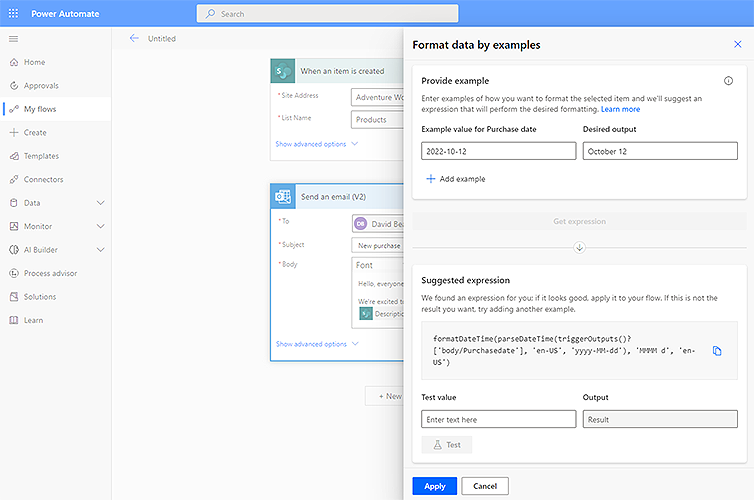
Task: Open the Site Address dropdown
Action: pyautogui.click(x=377, y=97)
